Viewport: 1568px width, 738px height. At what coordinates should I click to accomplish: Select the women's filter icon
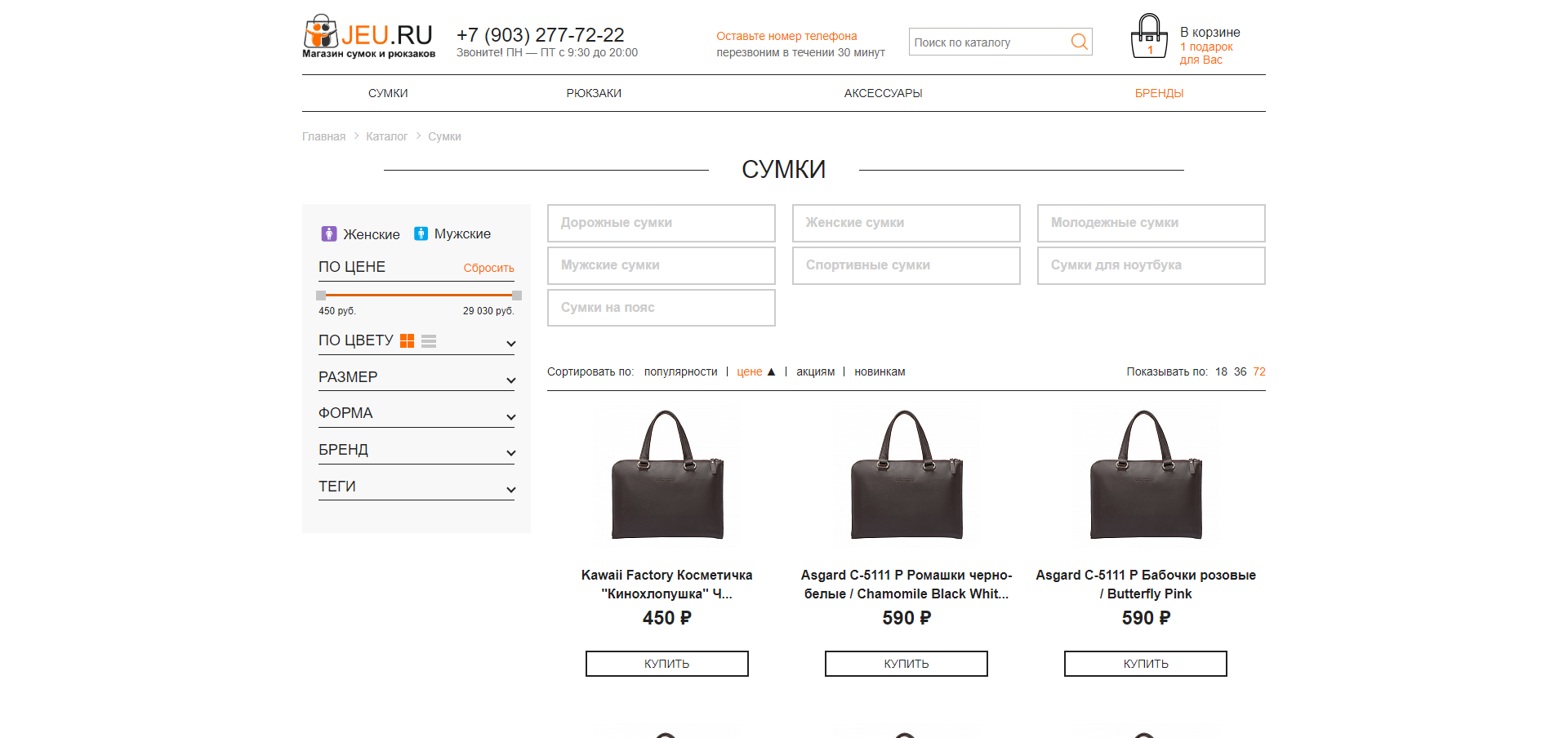click(329, 234)
